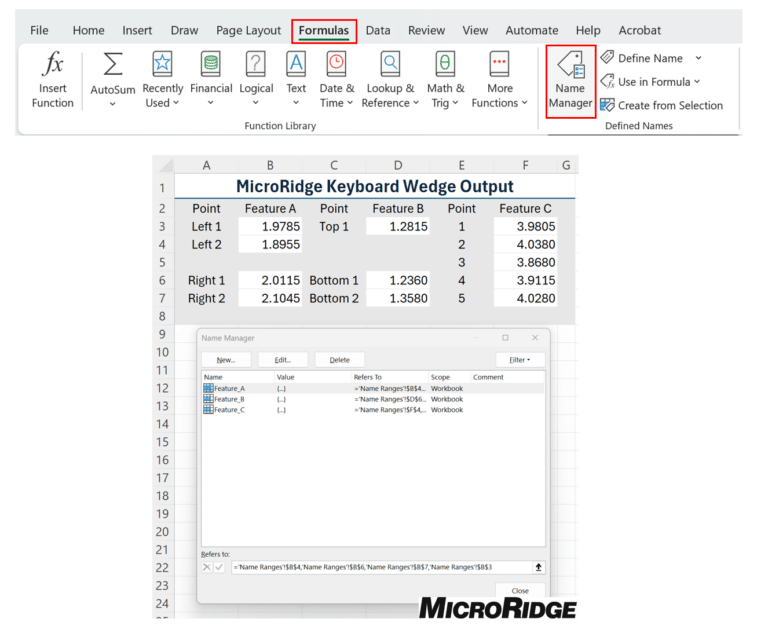Click cell with value 1.2815
The width and height of the screenshot is (768, 633).
coord(398,226)
